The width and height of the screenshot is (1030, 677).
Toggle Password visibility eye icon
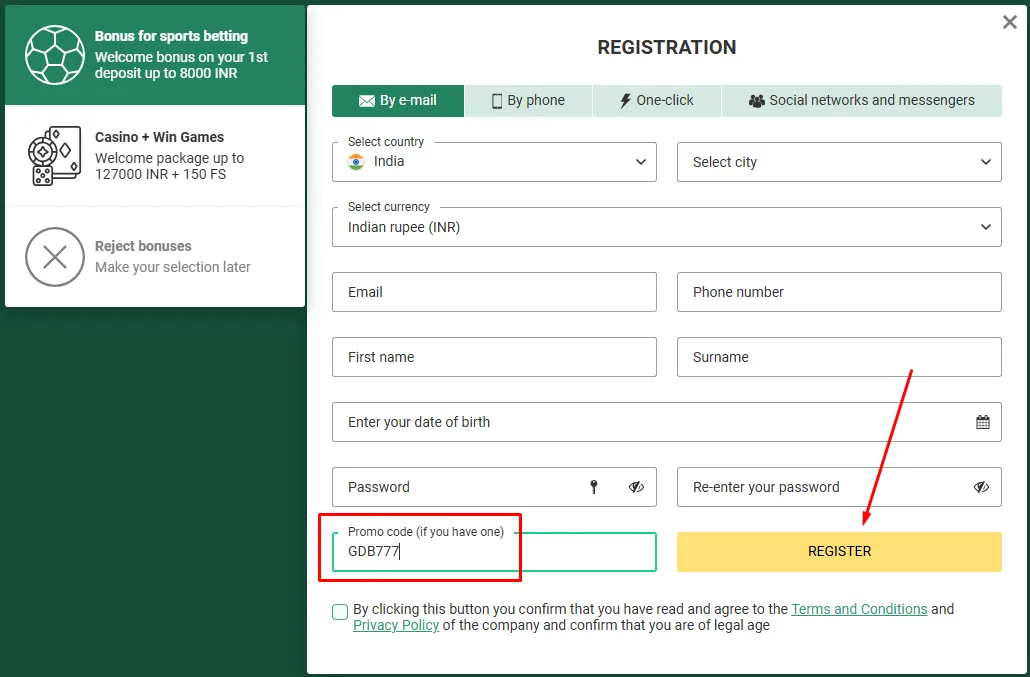tap(636, 487)
